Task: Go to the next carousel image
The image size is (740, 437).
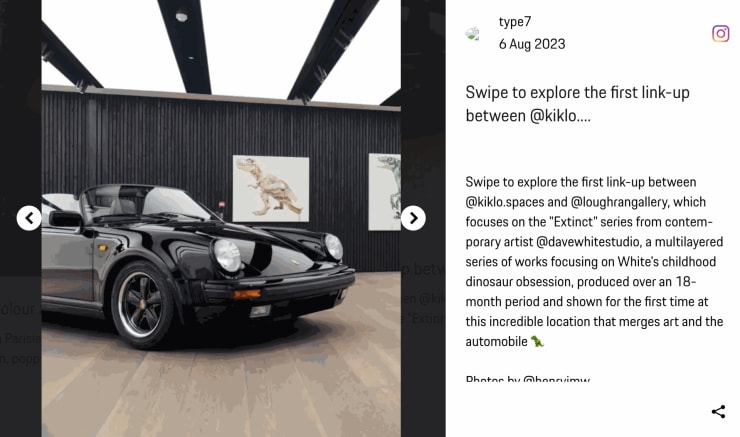Action: coord(413,218)
